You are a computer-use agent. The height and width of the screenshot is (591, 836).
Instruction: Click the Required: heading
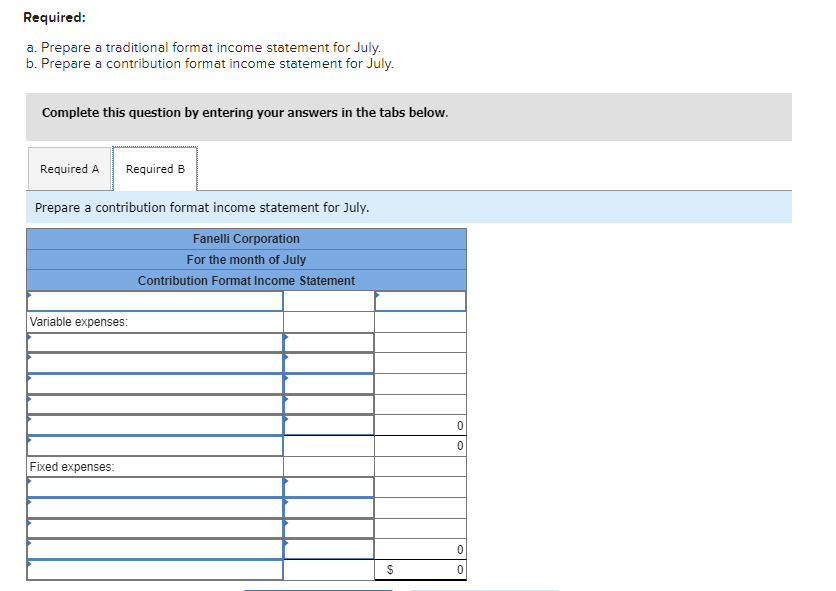tap(54, 17)
